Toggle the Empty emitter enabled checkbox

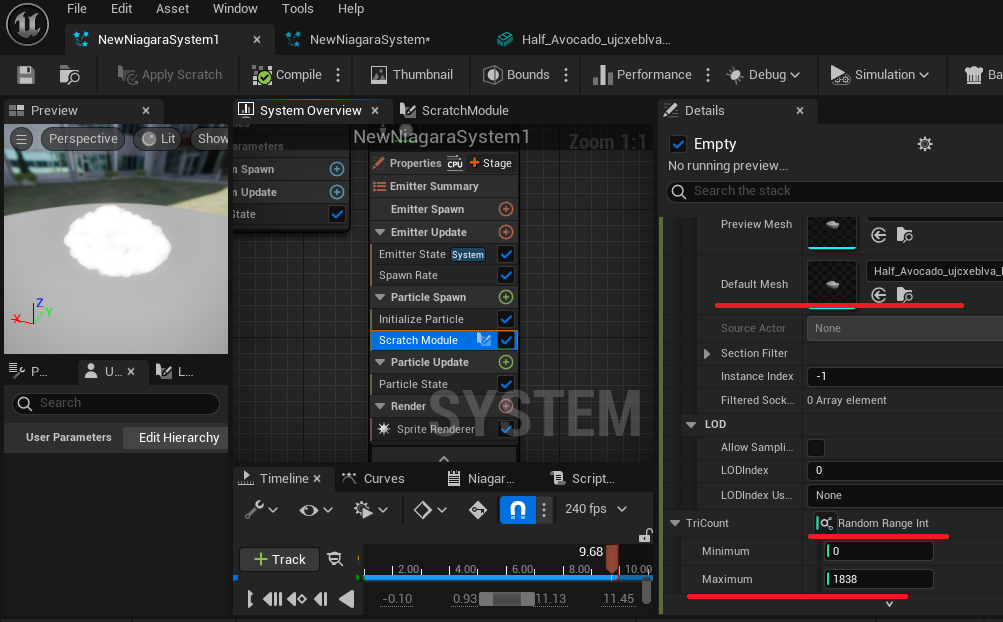coord(678,144)
